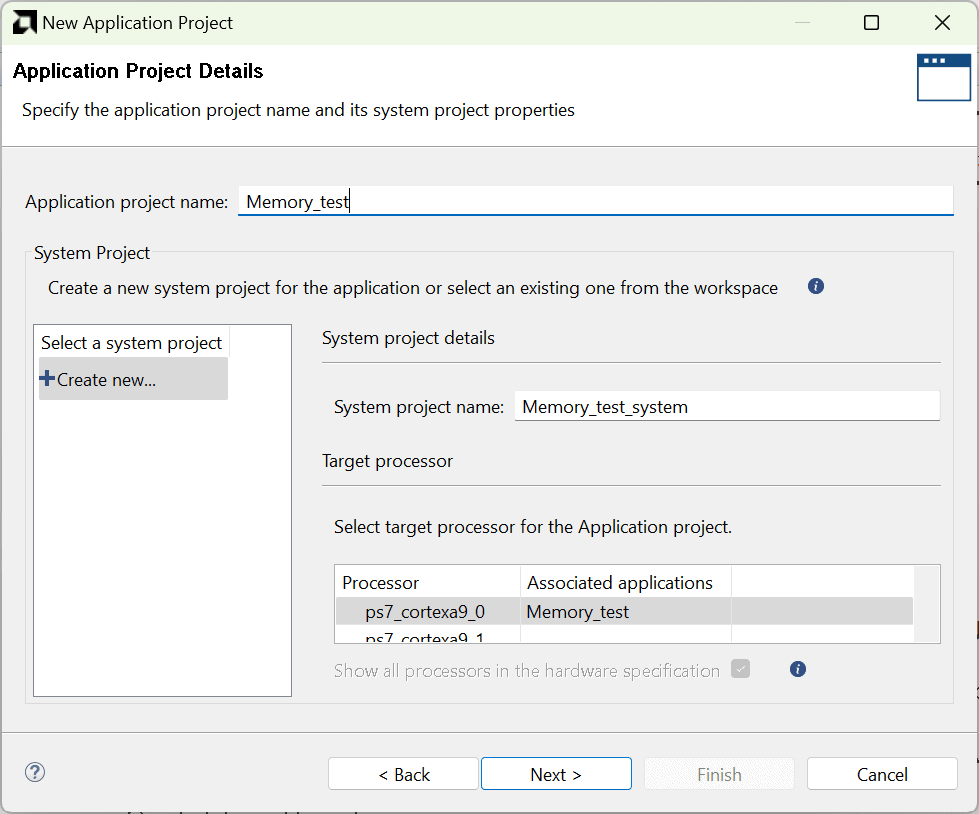Select the ps7_cortexa9_0 processor row
979x814 pixels.
tap(425, 612)
